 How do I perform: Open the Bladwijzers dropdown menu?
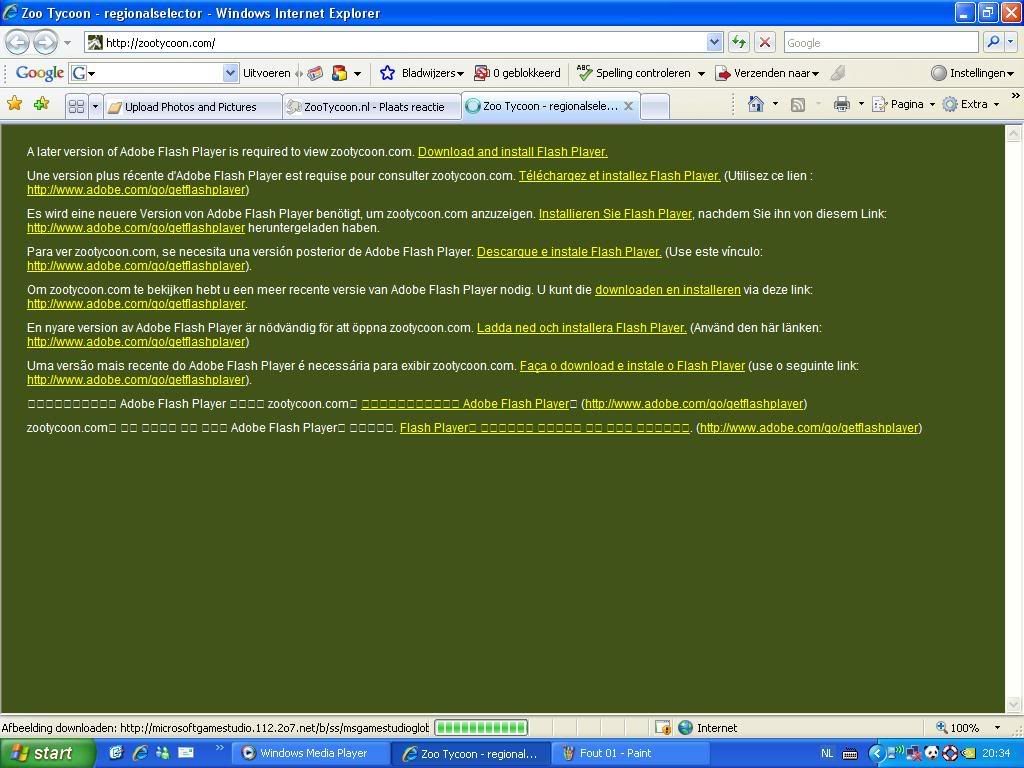point(425,73)
